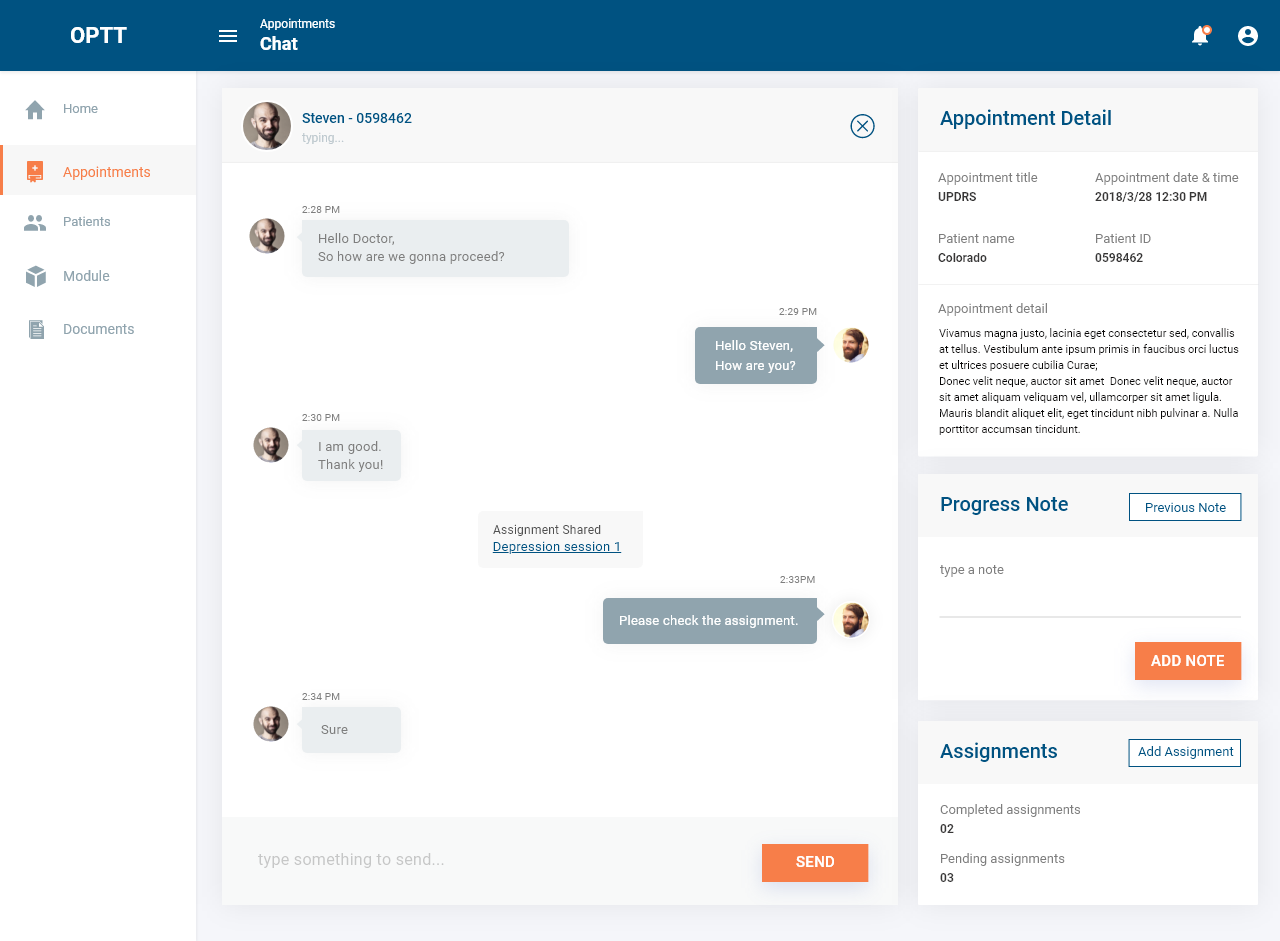
Task: Click the Documents page icon
Action: coord(36,329)
